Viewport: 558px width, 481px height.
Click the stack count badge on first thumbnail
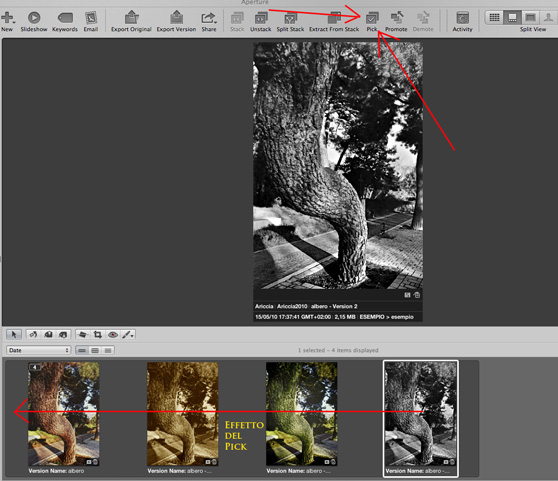point(35,367)
